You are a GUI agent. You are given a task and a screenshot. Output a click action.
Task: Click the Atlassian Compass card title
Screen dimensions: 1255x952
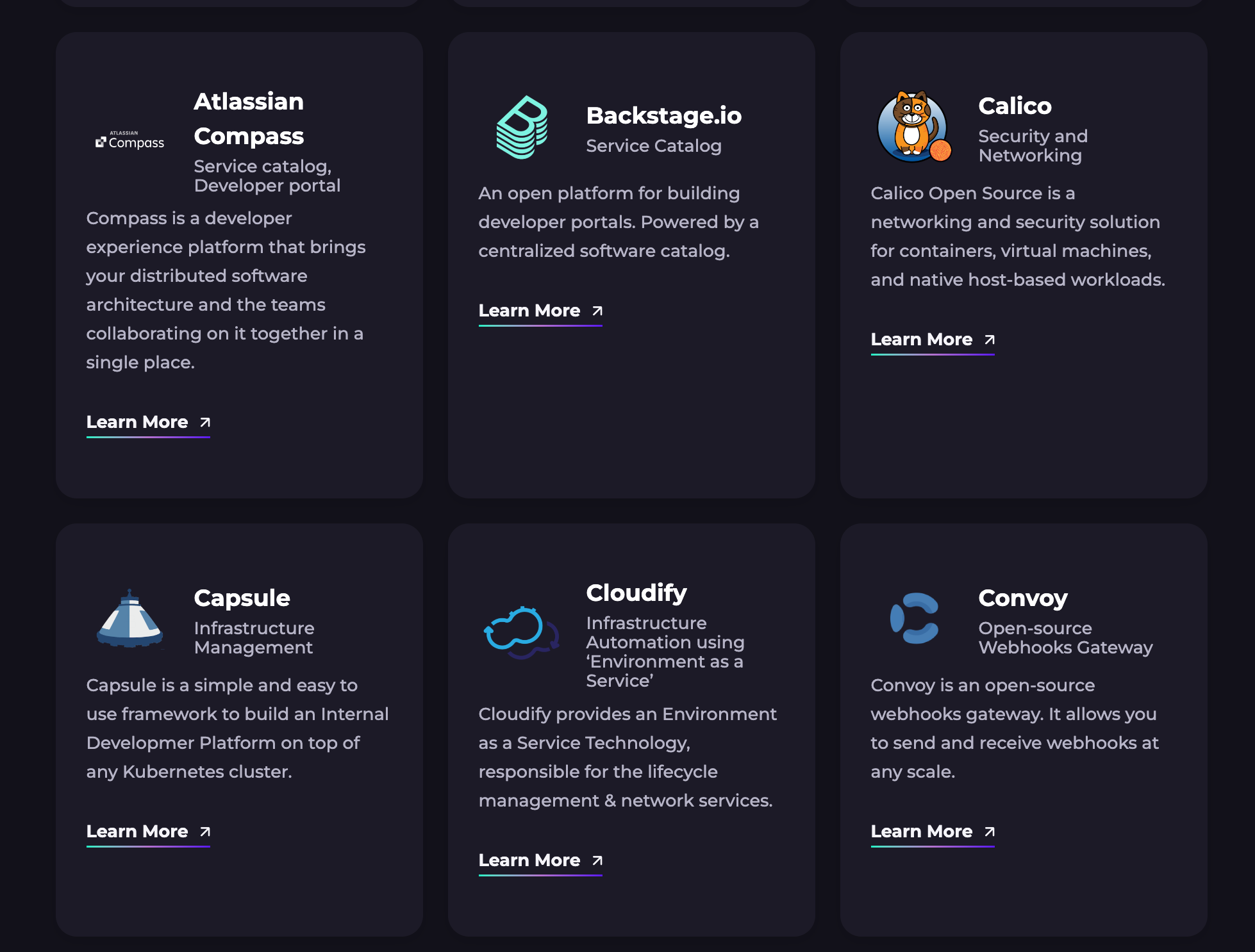(249, 119)
